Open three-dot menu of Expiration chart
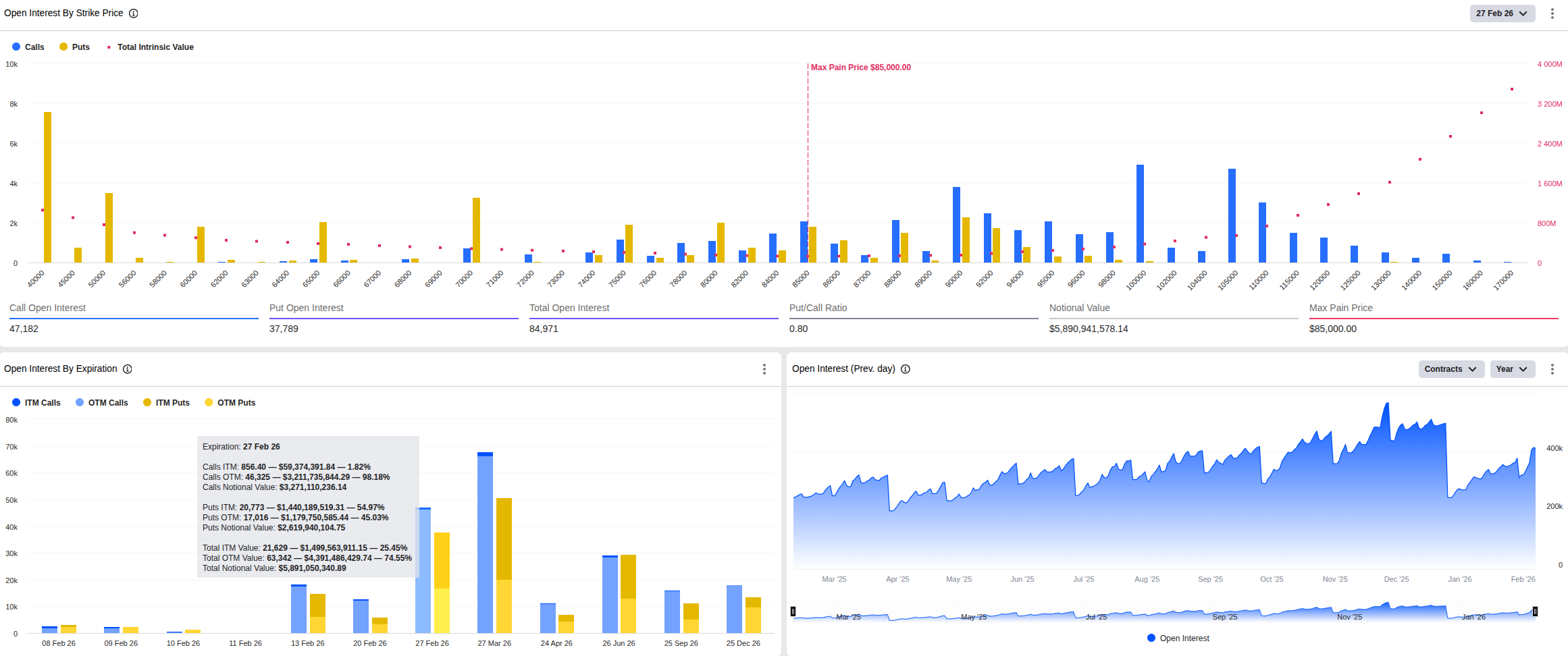Image resolution: width=1568 pixels, height=656 pixels. click(x=764, y=369)
